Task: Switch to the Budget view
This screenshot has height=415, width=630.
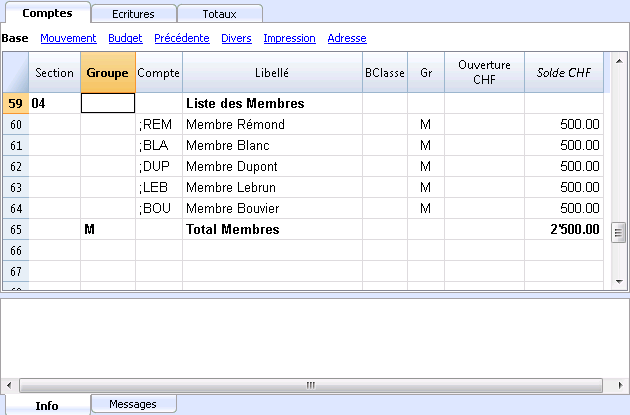Action: coord(125,38)
